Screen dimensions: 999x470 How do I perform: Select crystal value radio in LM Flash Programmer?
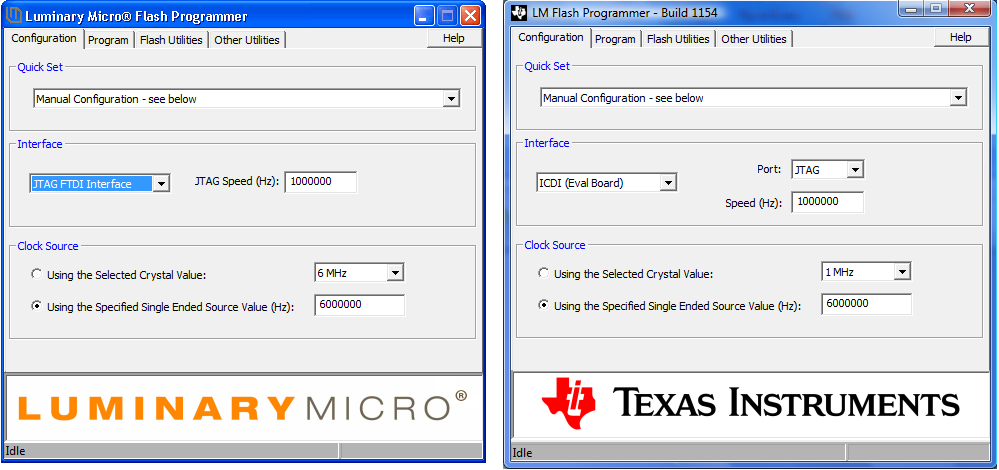point(544,273)
